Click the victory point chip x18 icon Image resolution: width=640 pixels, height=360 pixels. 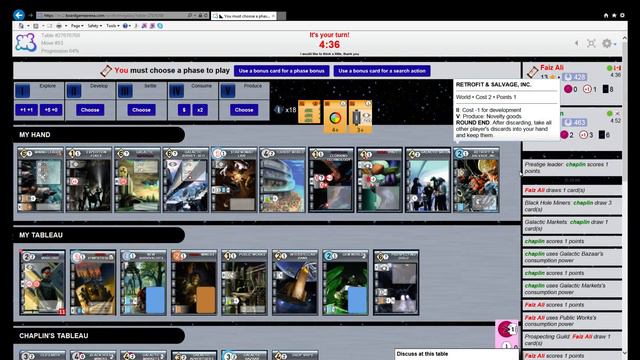pos(279,109)
